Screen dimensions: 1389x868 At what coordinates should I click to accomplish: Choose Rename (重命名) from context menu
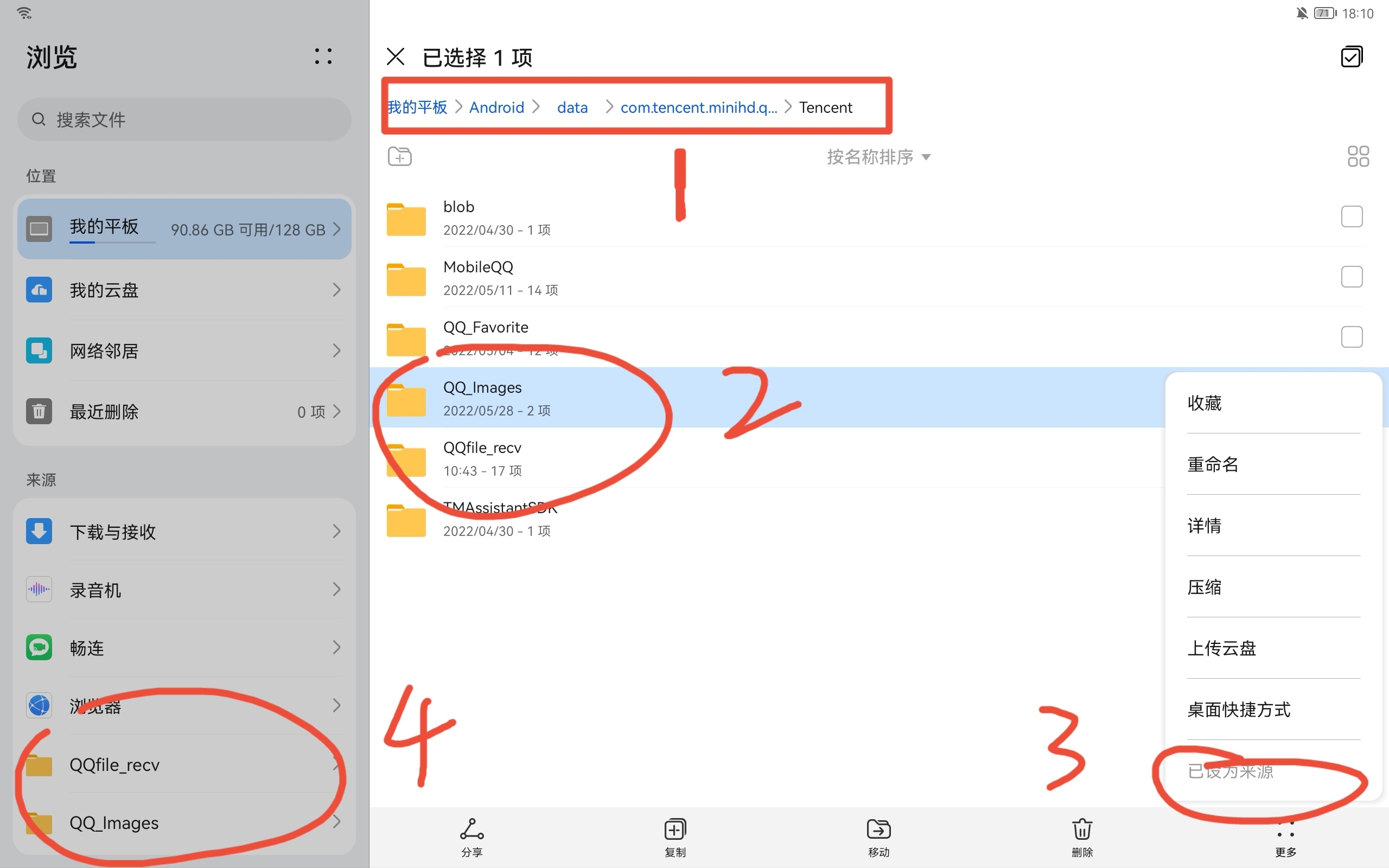coord(1273,464)
